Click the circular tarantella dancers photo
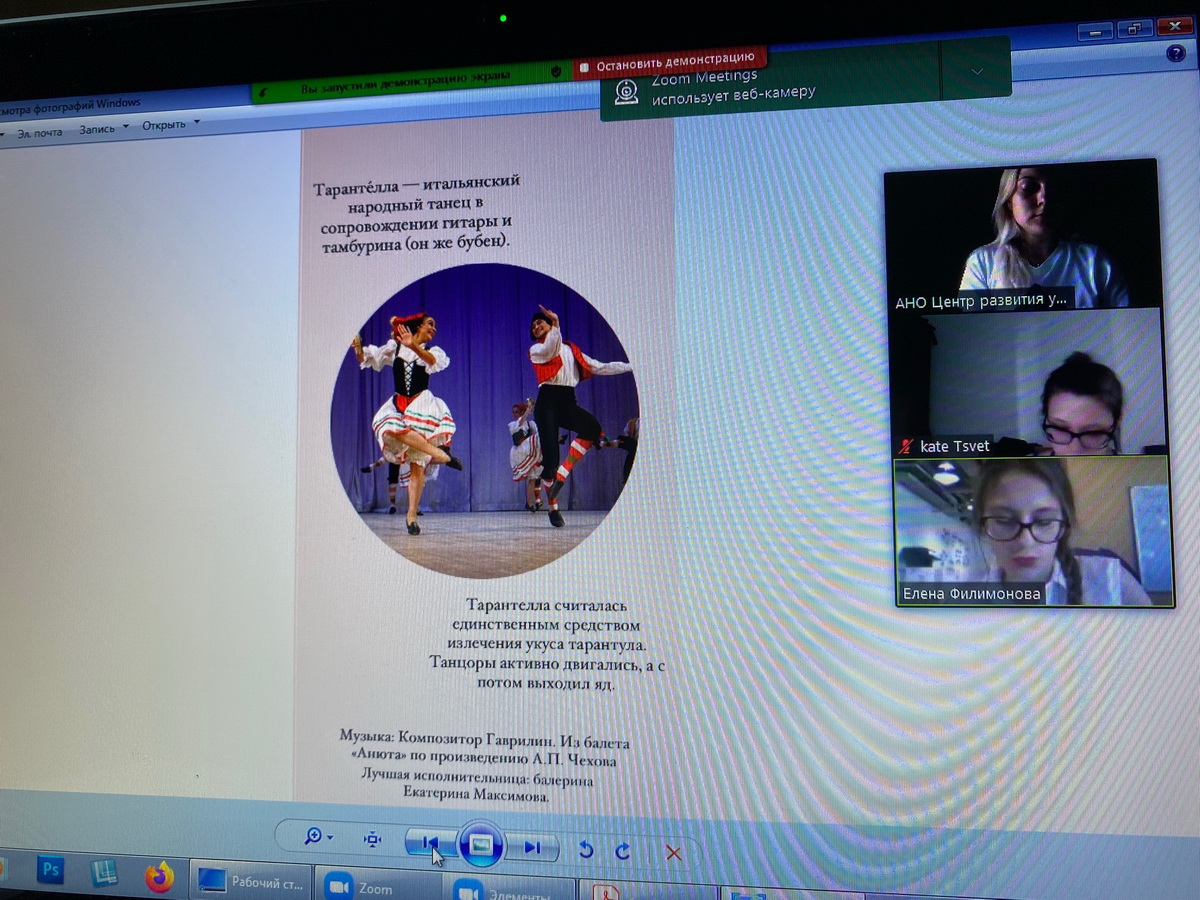 [485, 420]
